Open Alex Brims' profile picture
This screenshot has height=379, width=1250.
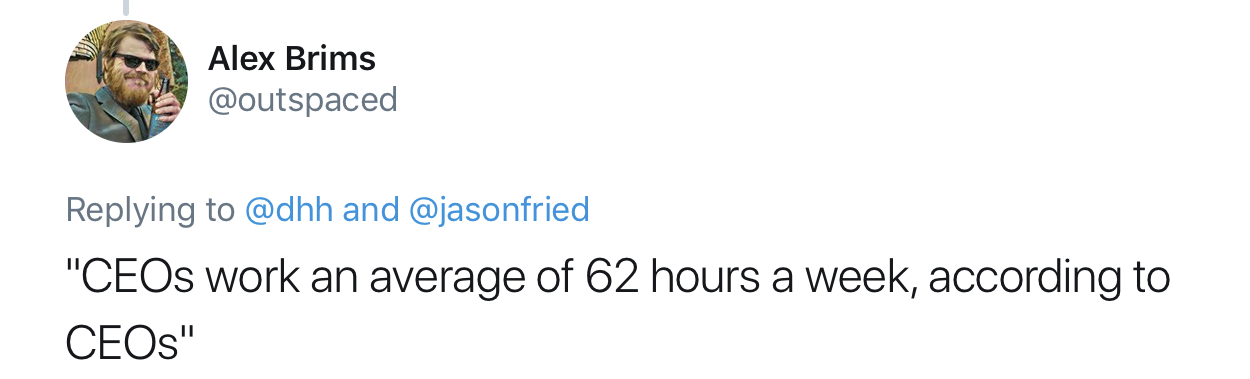pyautogui.click(x=126, y=81)
